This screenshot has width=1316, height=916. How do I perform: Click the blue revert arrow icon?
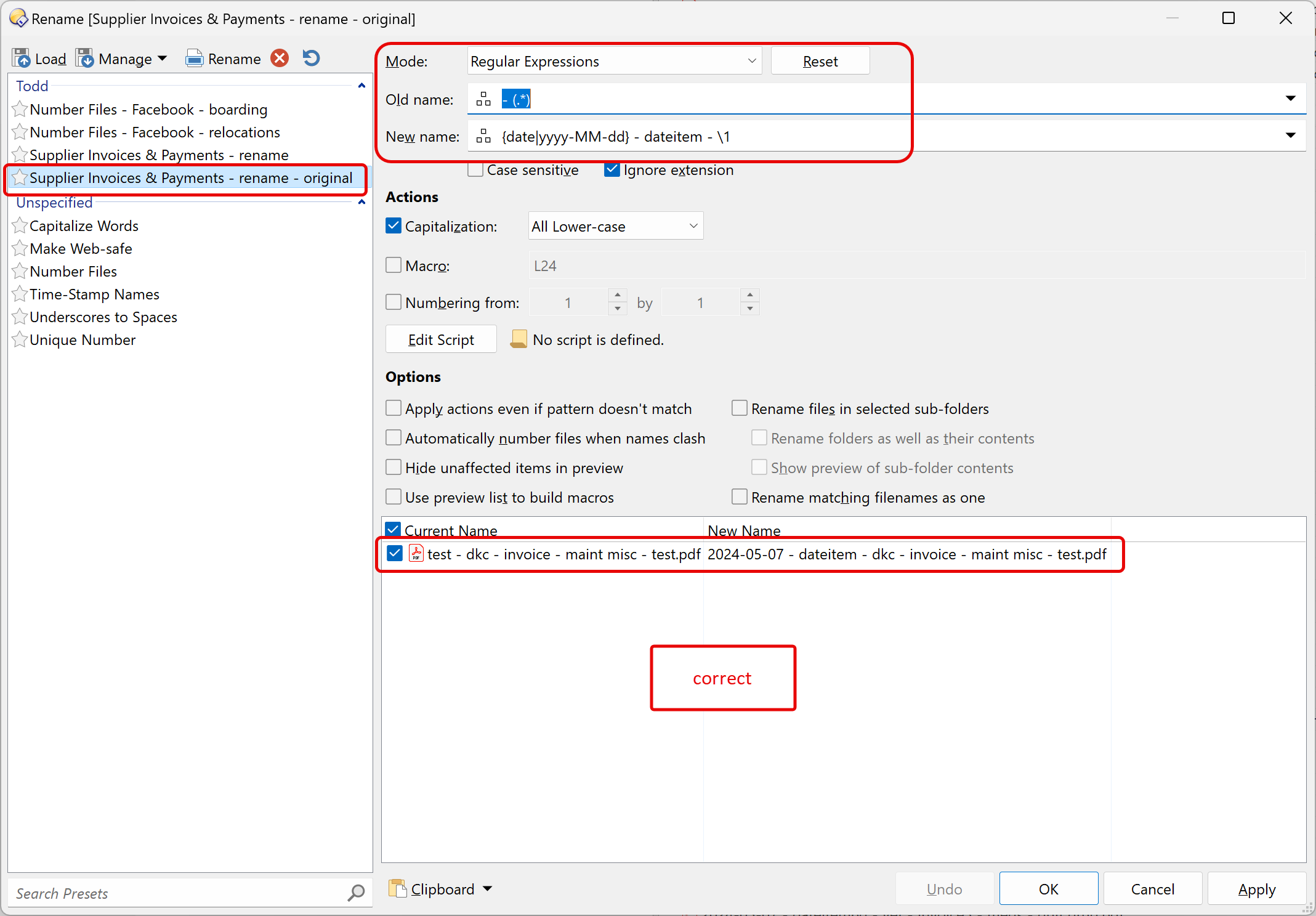tap(312, 58)
